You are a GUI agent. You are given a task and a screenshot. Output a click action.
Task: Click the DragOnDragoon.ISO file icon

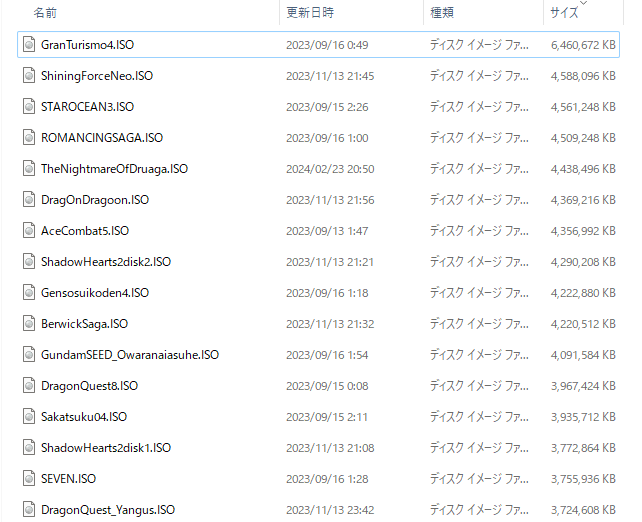(x=31, y=200)
